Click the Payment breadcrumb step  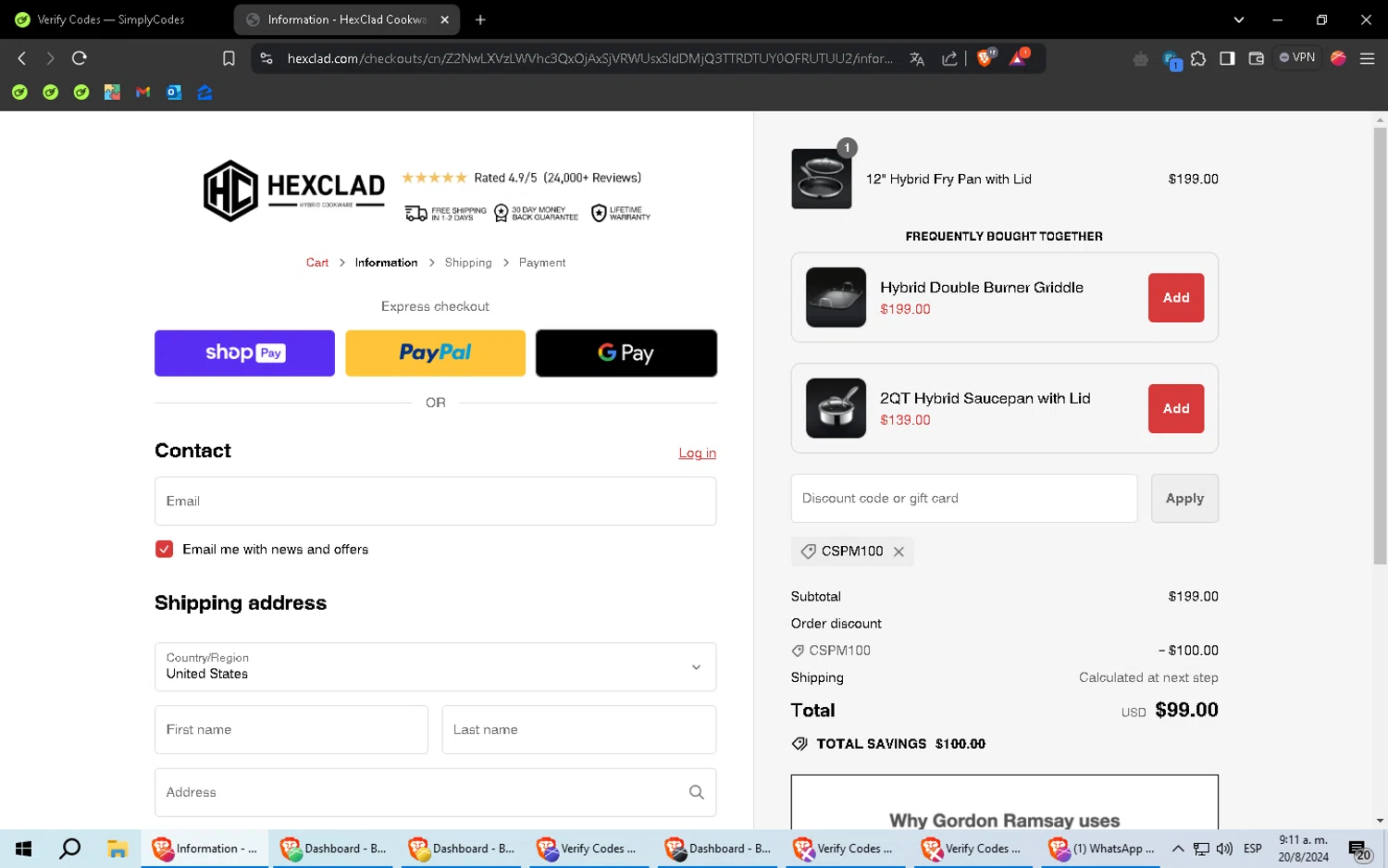point(542,263)
